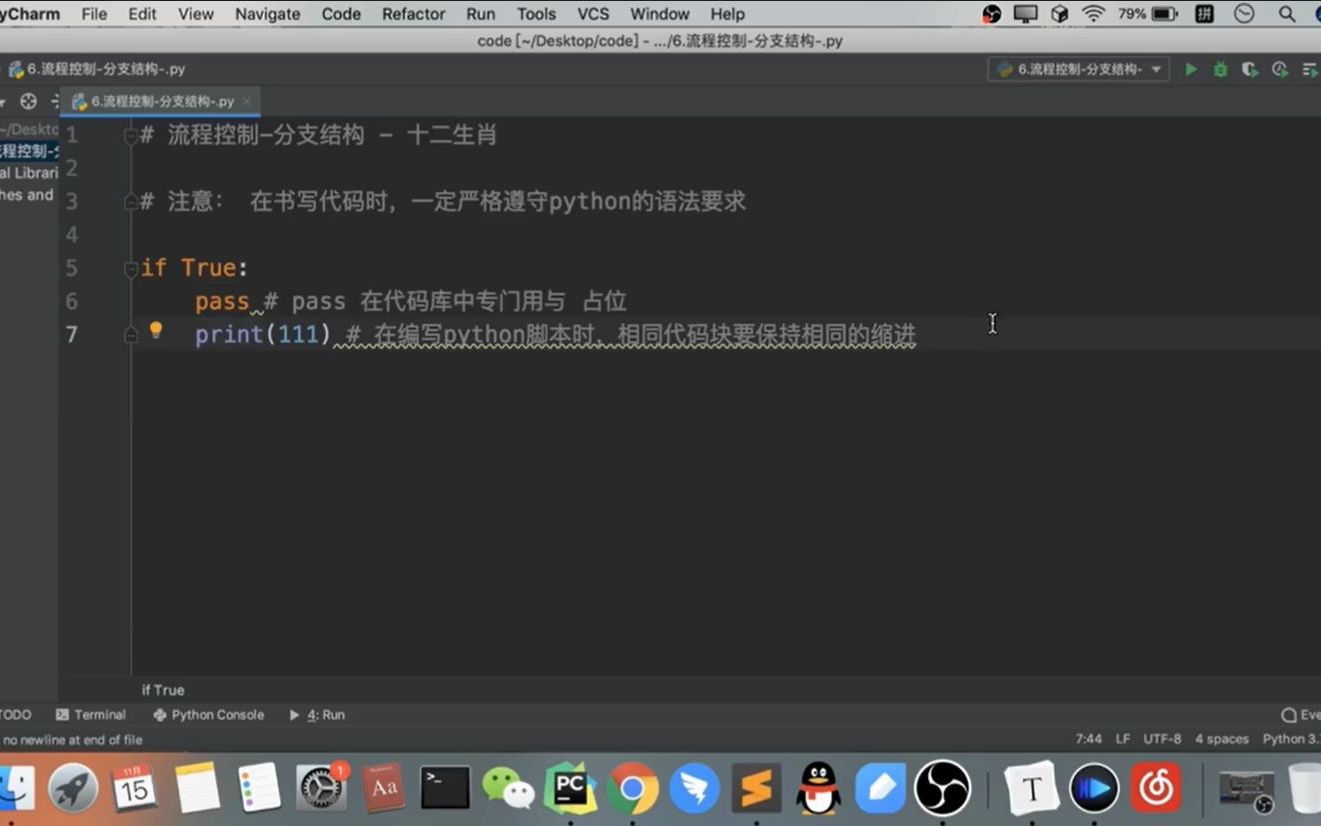Collapse the comment fold marker on line 3
The height and width of the screenshot is (826, 1321).
click(131, 200)
